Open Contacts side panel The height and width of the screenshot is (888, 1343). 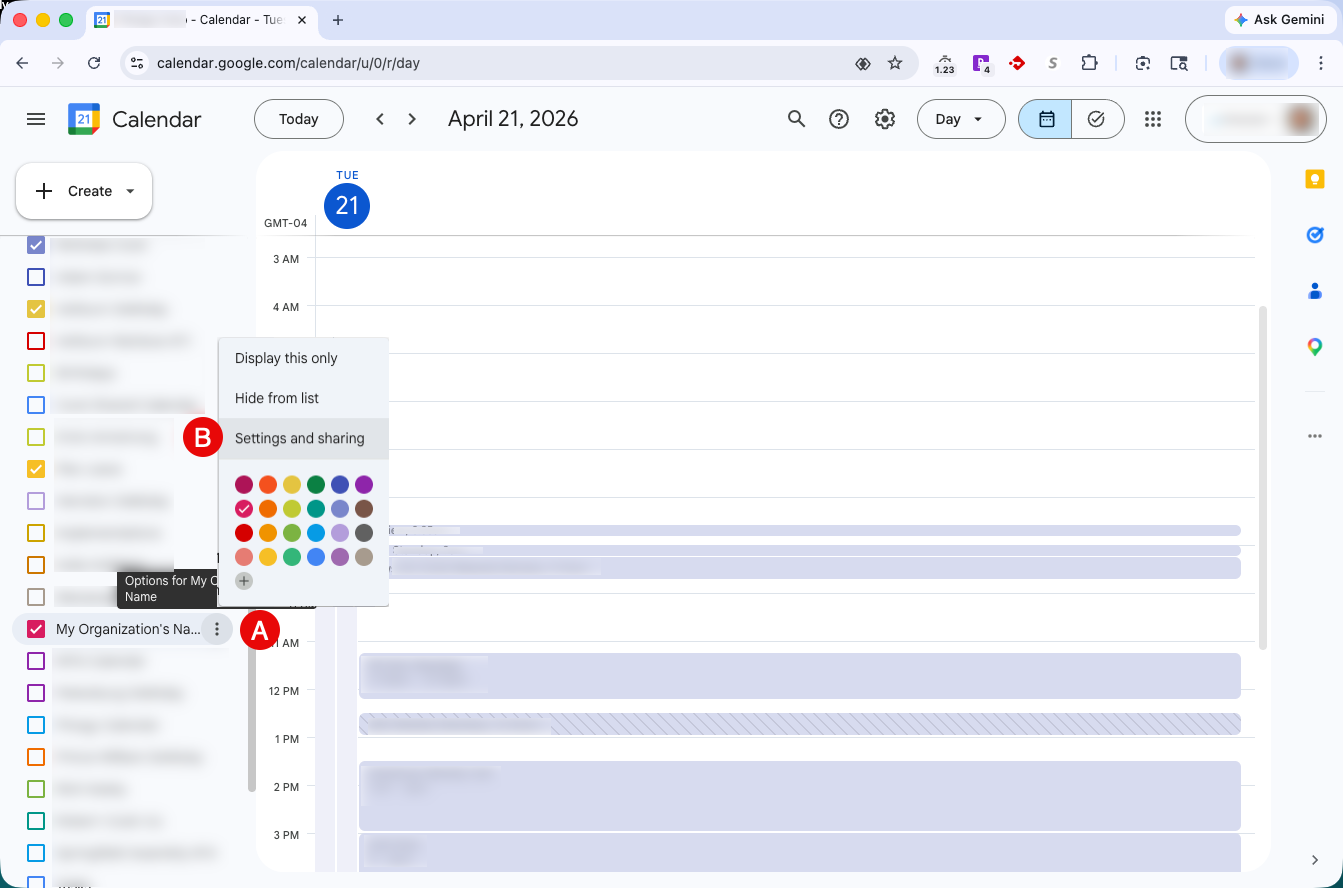pos(1314,290)
